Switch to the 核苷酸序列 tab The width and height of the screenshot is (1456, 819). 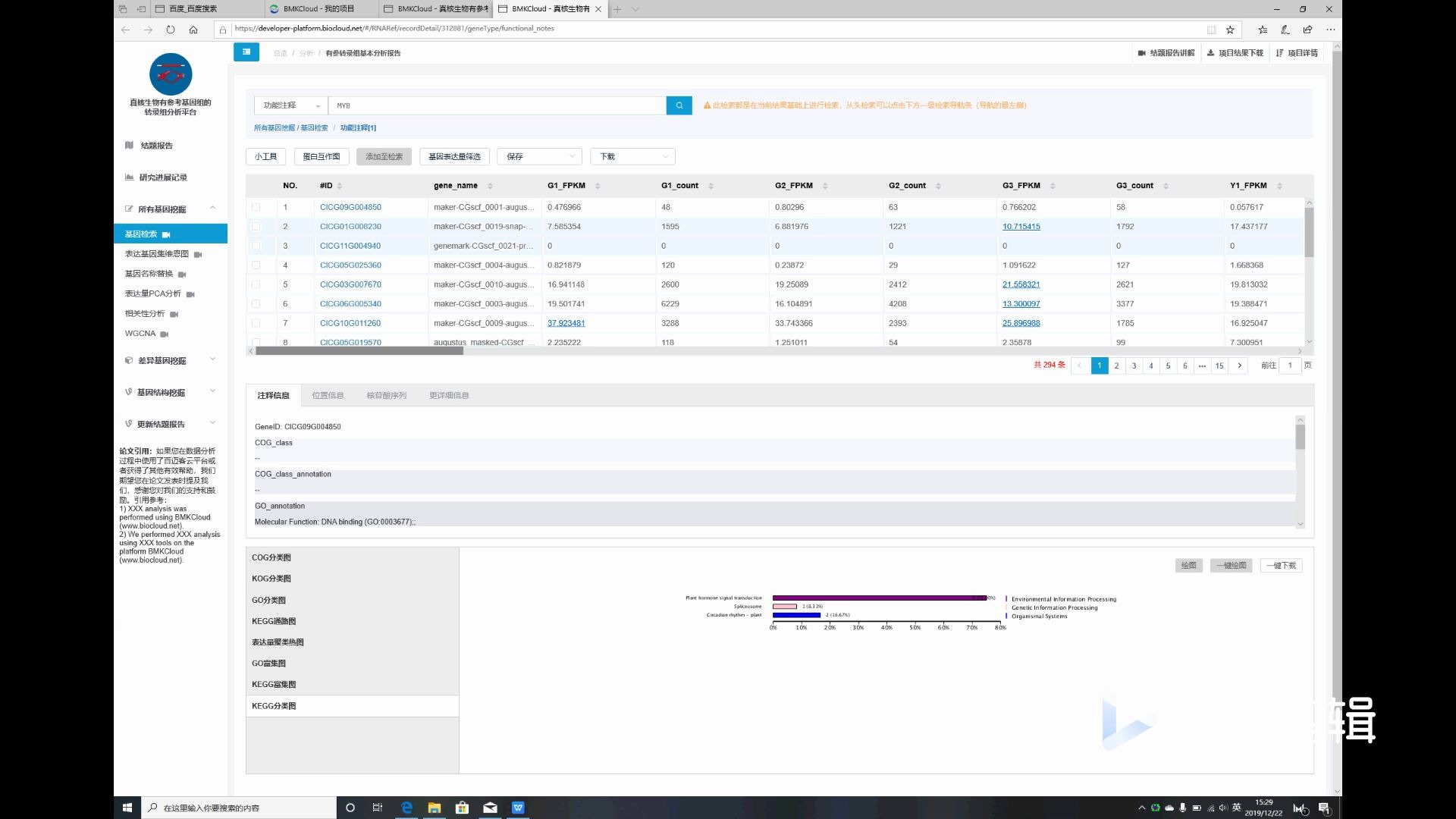click(386, 395)
